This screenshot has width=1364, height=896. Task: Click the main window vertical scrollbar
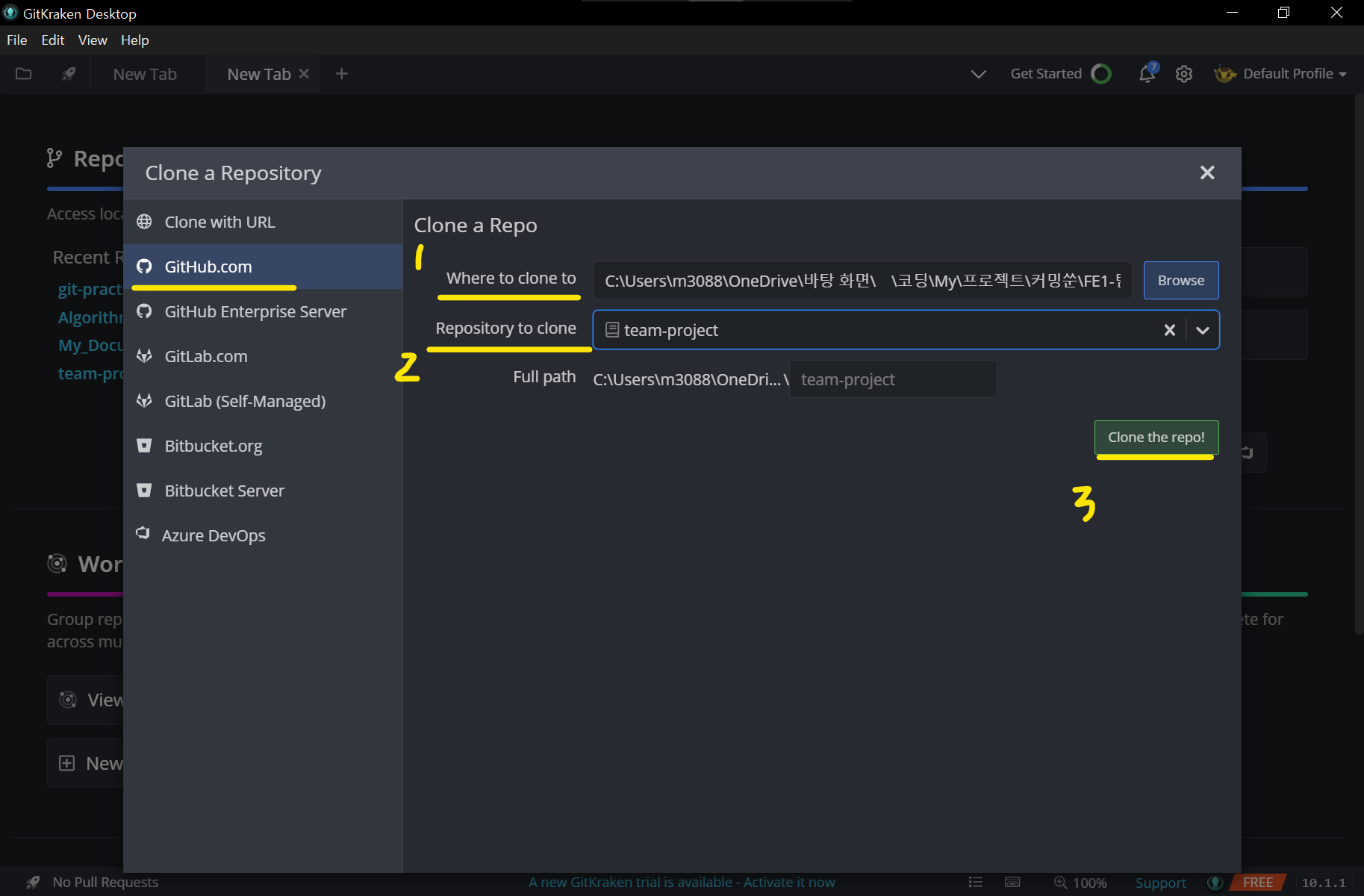tap(1359, 366)
